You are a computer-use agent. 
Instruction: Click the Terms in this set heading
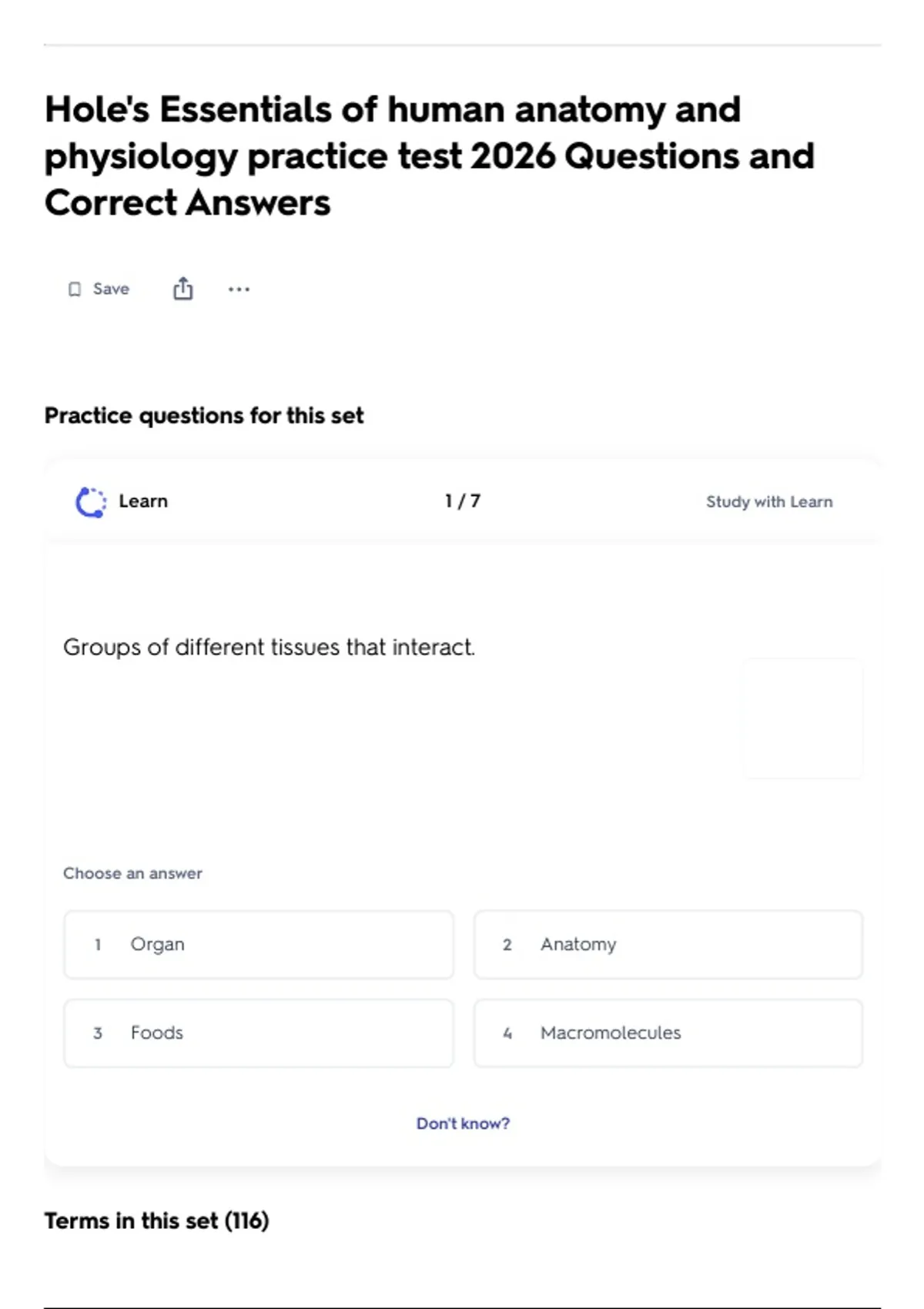[156, 1221]
